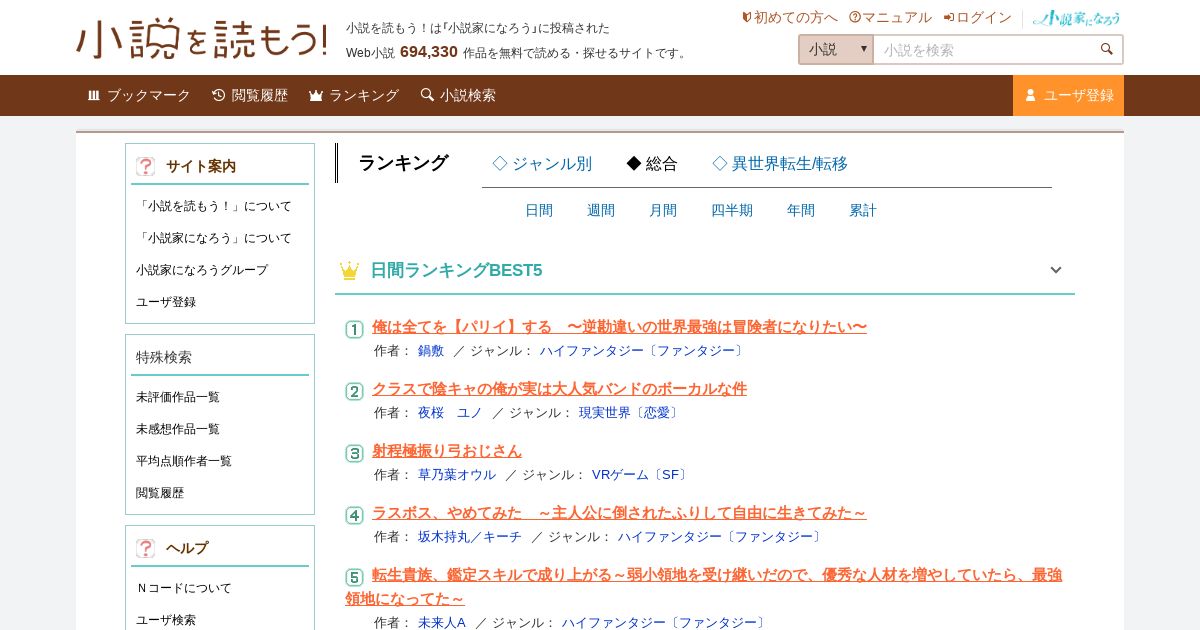Open 未感想作品一覧 sidebar link
The image size is (1200, 630).
(x=178, y=429)
